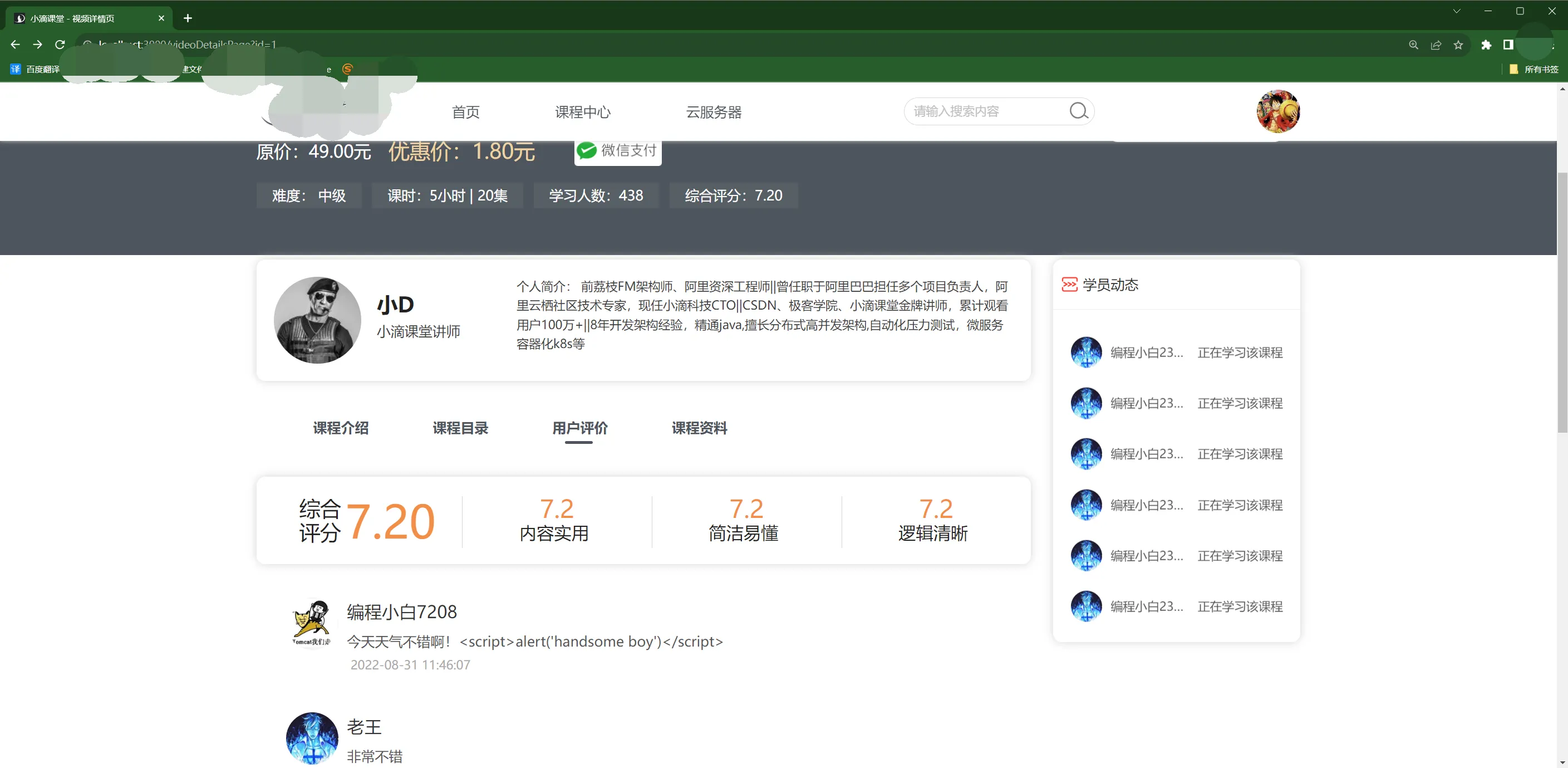
Task: Click the last 编程小白23... student avatar
Action: 1086,606
